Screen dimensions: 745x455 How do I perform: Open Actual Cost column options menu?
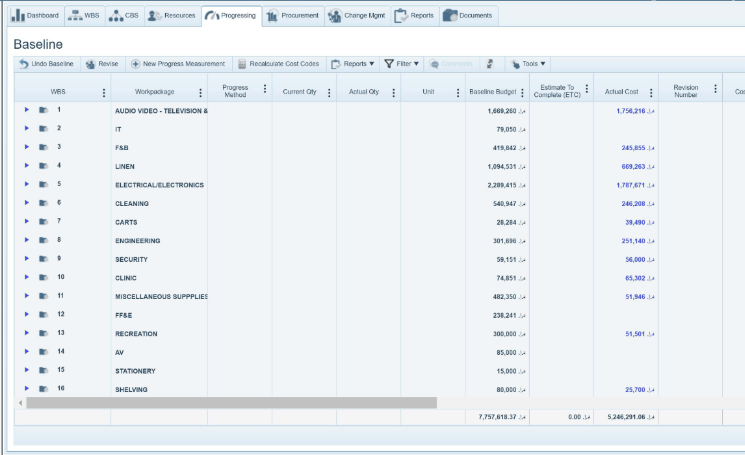[651, 92]
